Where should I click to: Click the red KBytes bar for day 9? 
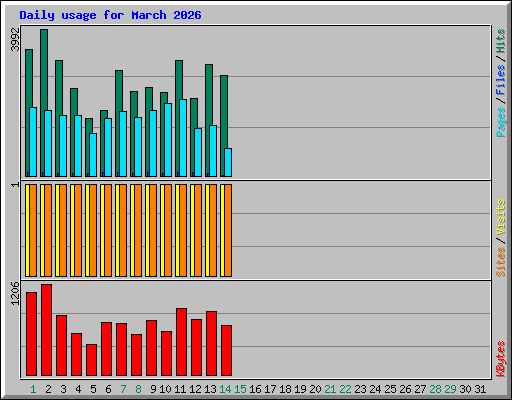pyautogui.click(x=152, y=348)
